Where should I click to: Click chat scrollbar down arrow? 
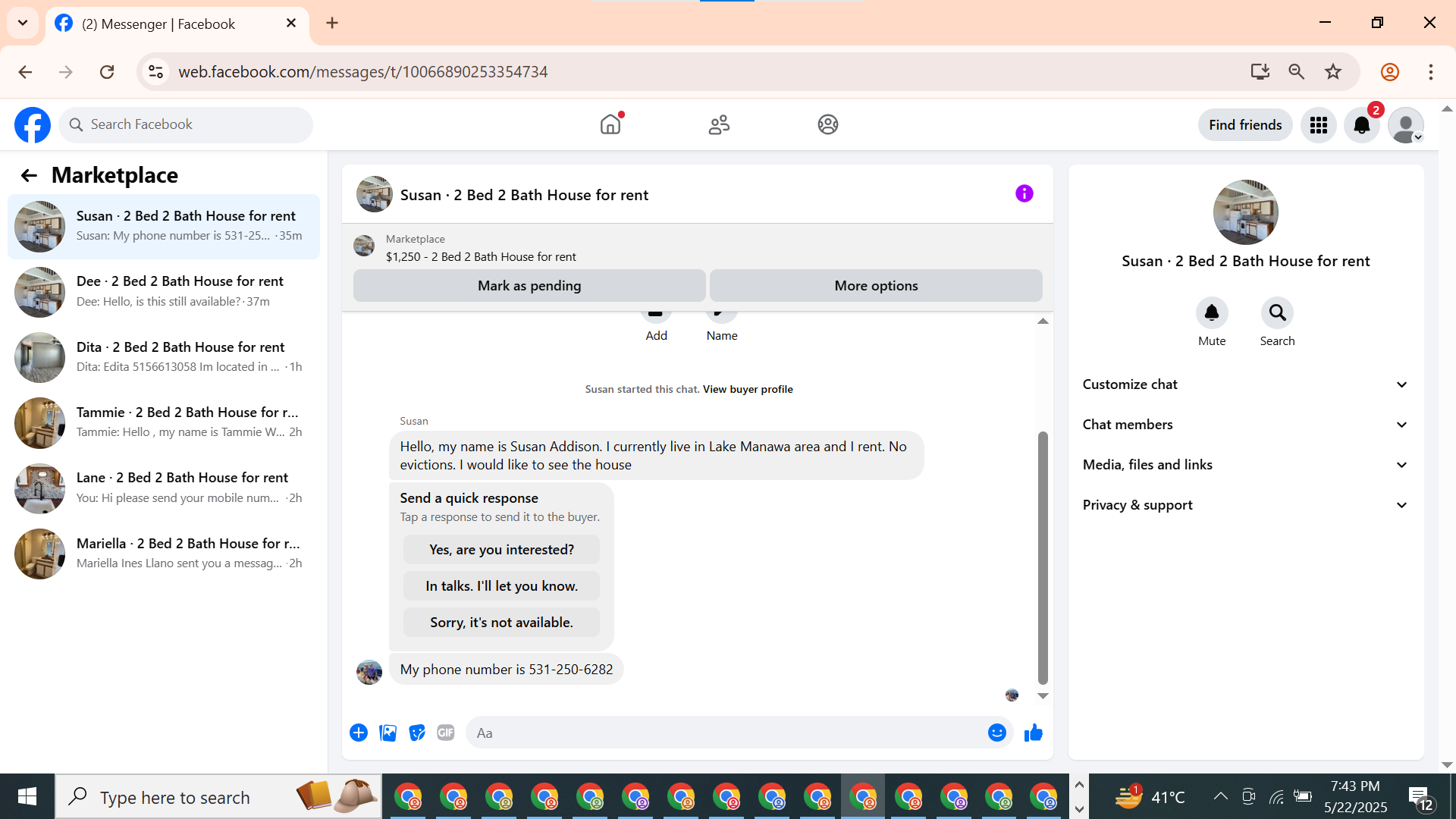1043,695
